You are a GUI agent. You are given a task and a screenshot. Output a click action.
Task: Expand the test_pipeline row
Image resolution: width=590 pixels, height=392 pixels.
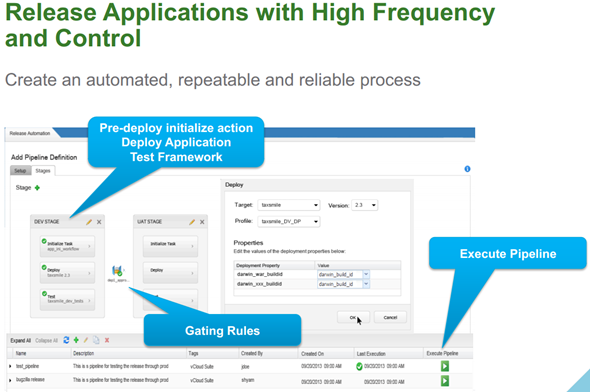10,366
